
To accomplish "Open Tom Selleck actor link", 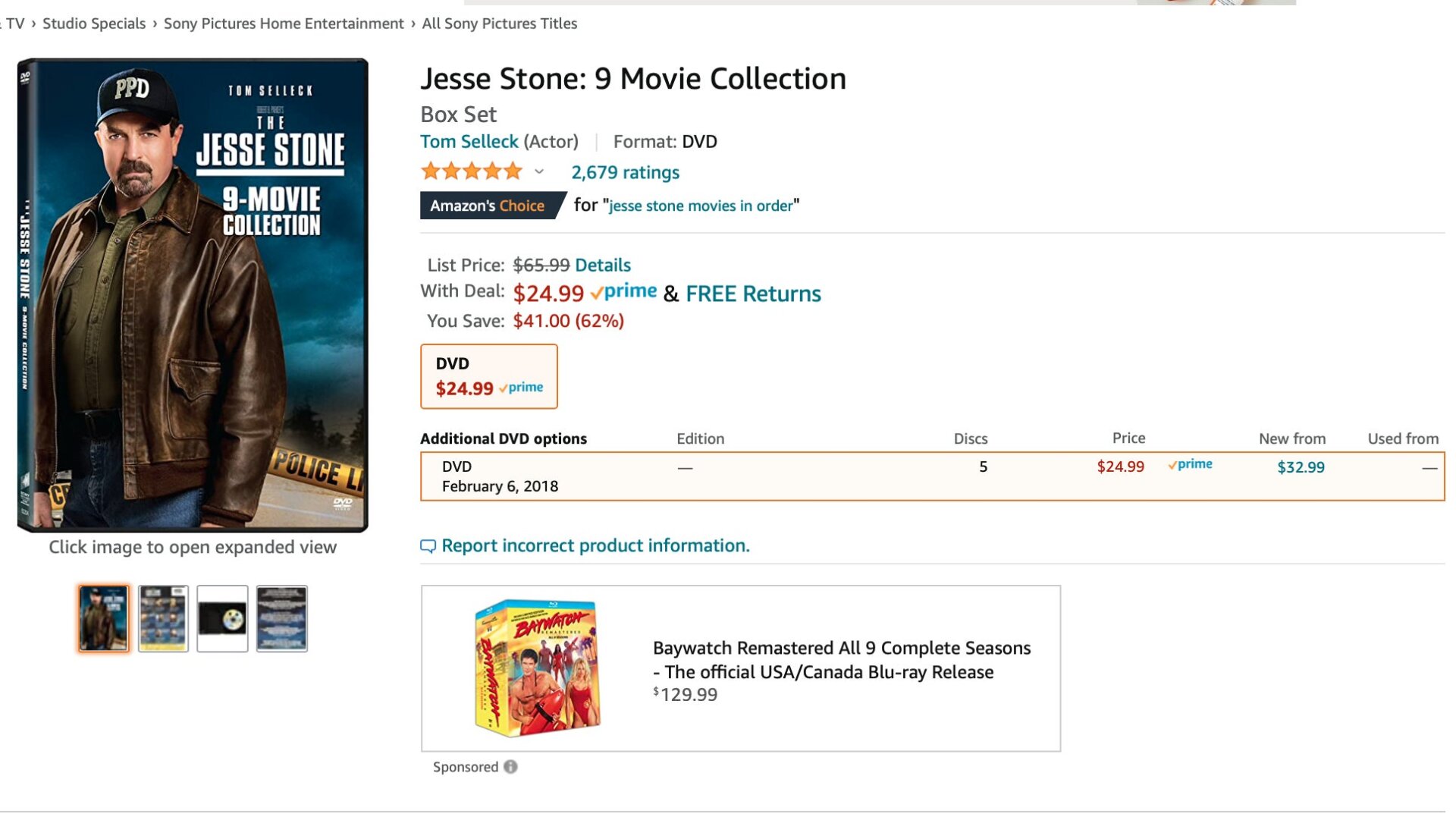I will coord(469,142).
